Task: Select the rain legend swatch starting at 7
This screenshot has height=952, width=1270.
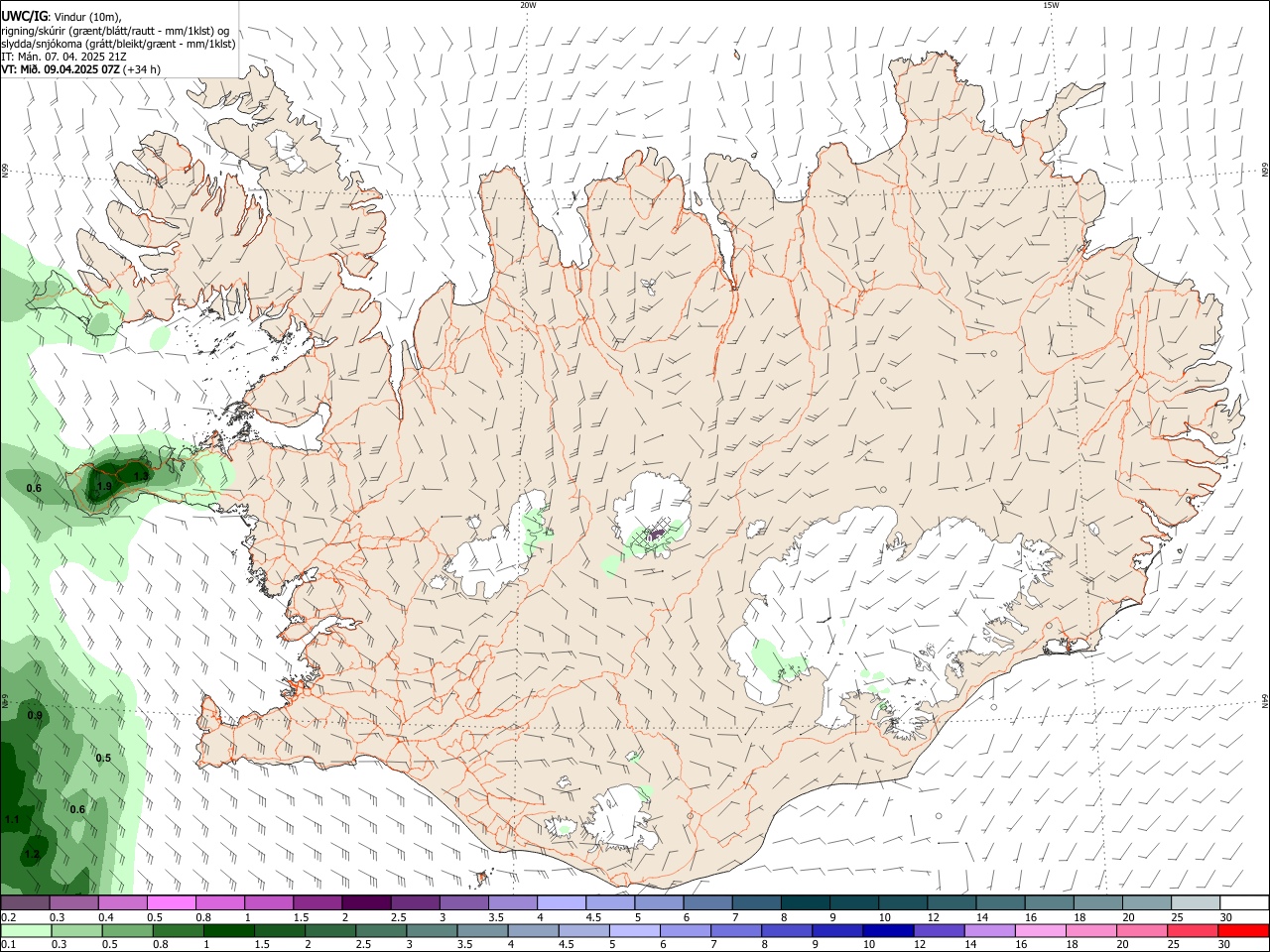Action: 736,931
